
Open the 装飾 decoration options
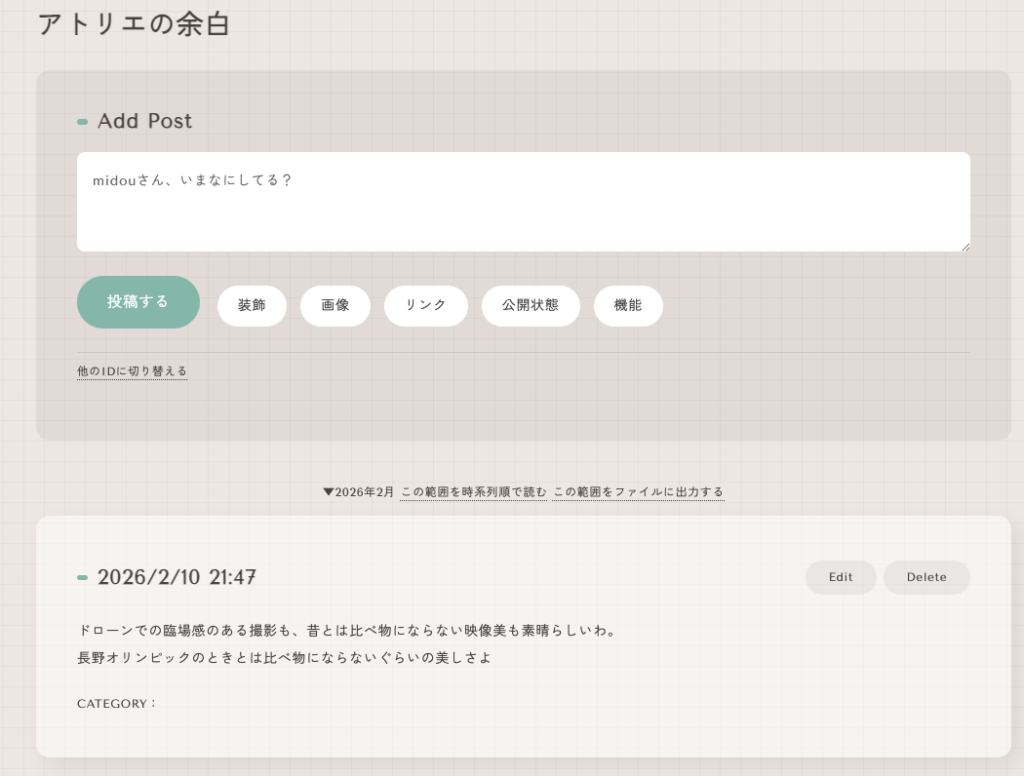pyautogui.click(x=252, y=306)
